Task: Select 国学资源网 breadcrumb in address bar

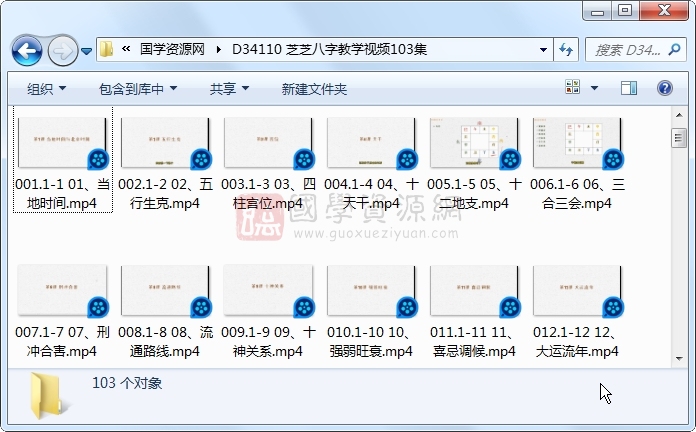Action: [172, 49]
